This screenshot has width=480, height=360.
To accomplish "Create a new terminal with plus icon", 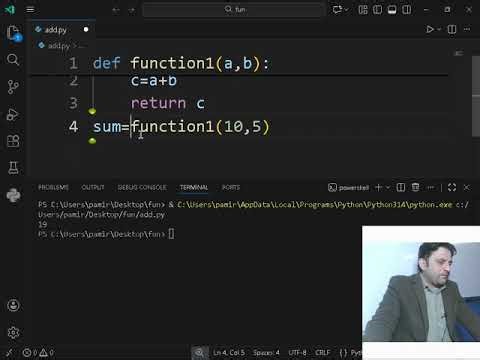I will point(378,188).
